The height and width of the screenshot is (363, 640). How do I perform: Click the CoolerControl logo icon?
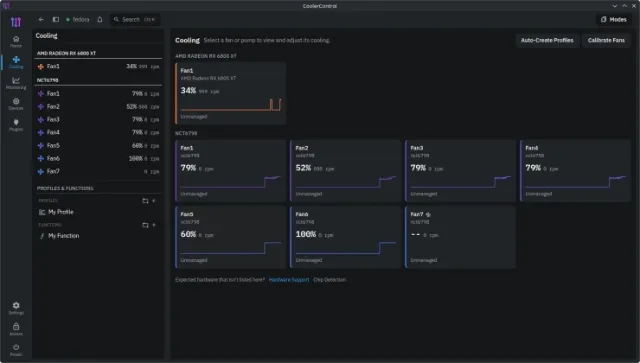(16, 22)
